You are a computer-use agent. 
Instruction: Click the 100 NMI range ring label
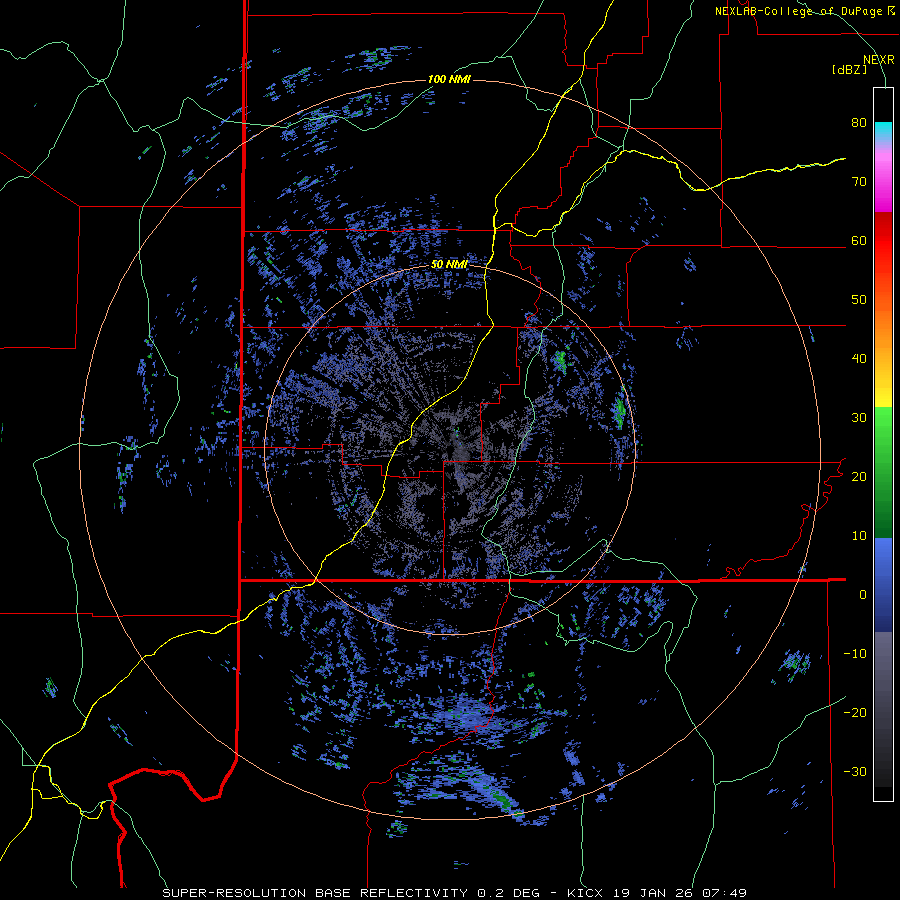pyautogui.click(x=449, y=79)
